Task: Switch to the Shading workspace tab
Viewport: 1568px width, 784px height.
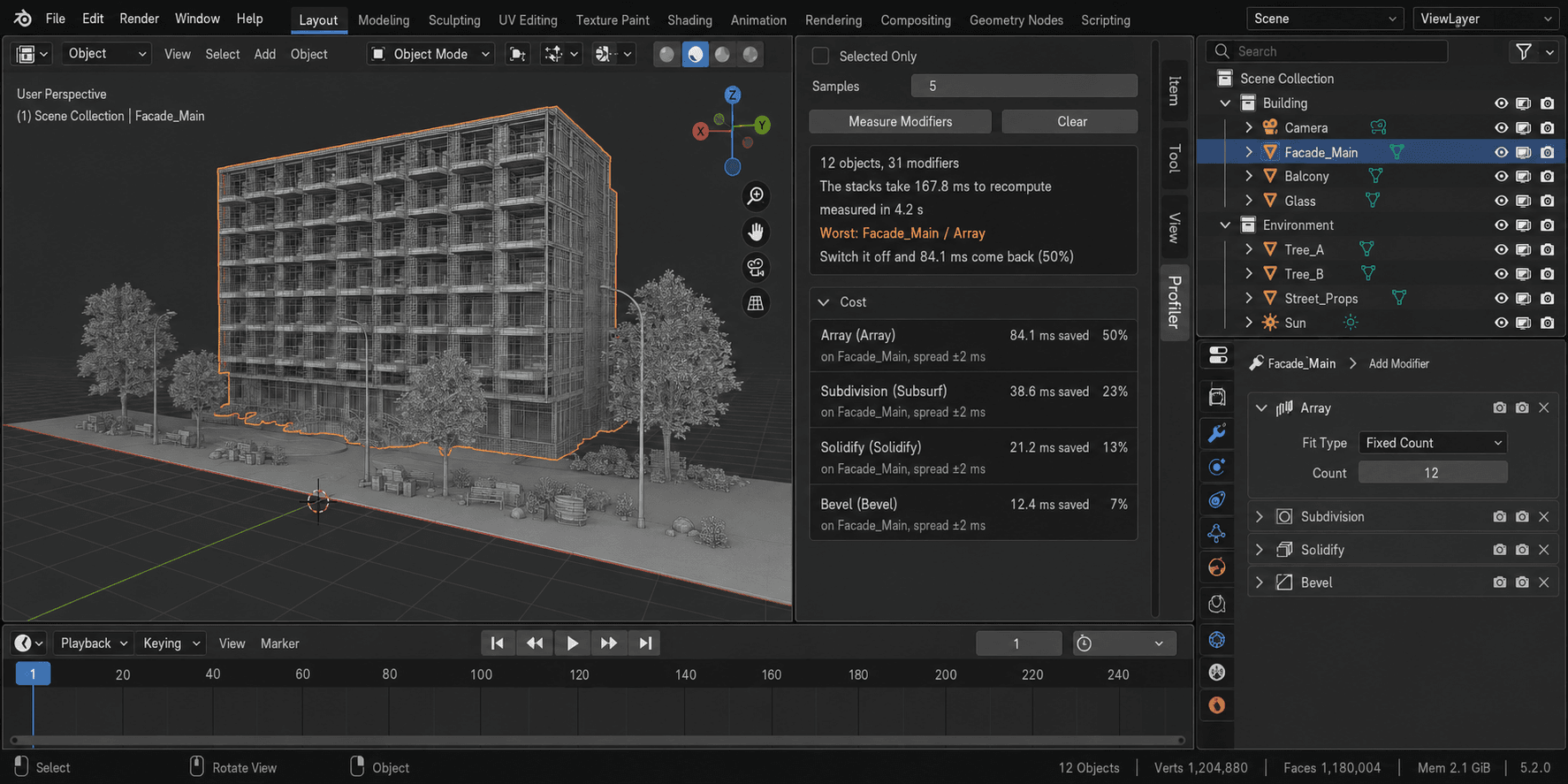Action: coord(689,19)
